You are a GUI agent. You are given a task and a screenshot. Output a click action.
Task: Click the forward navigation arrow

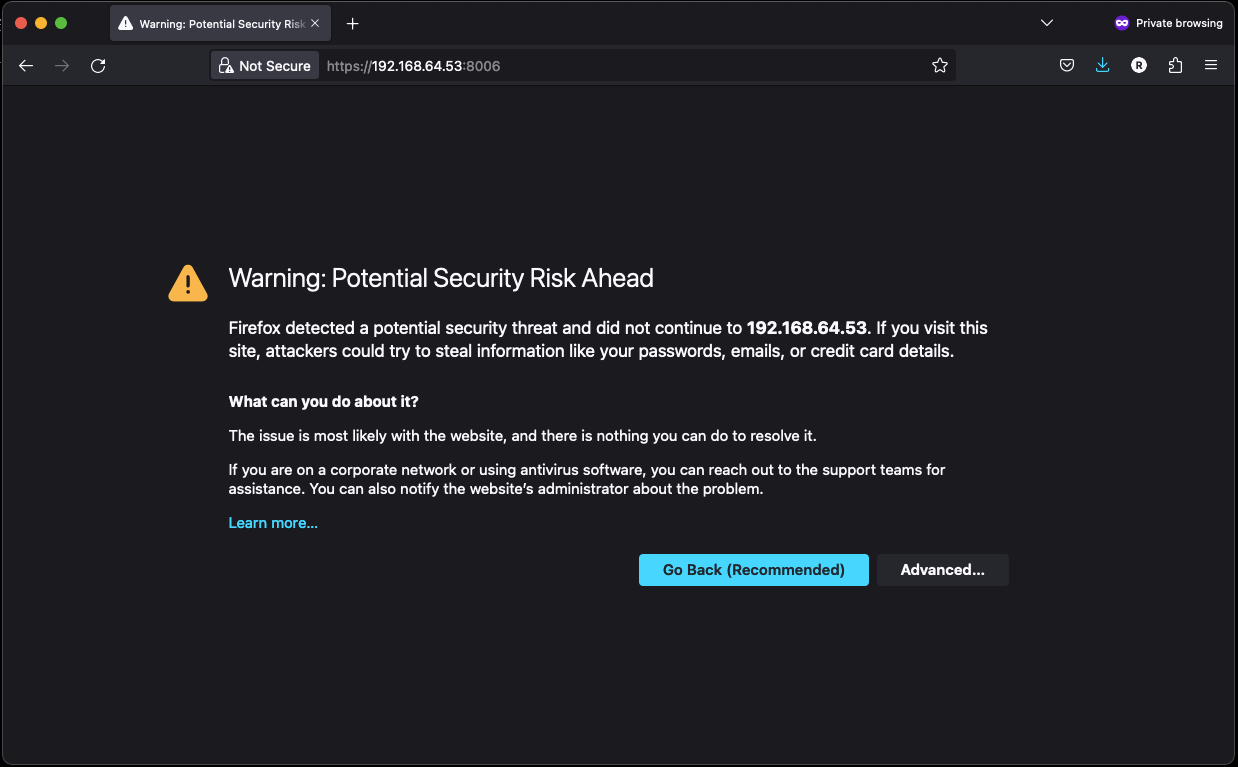62,66
